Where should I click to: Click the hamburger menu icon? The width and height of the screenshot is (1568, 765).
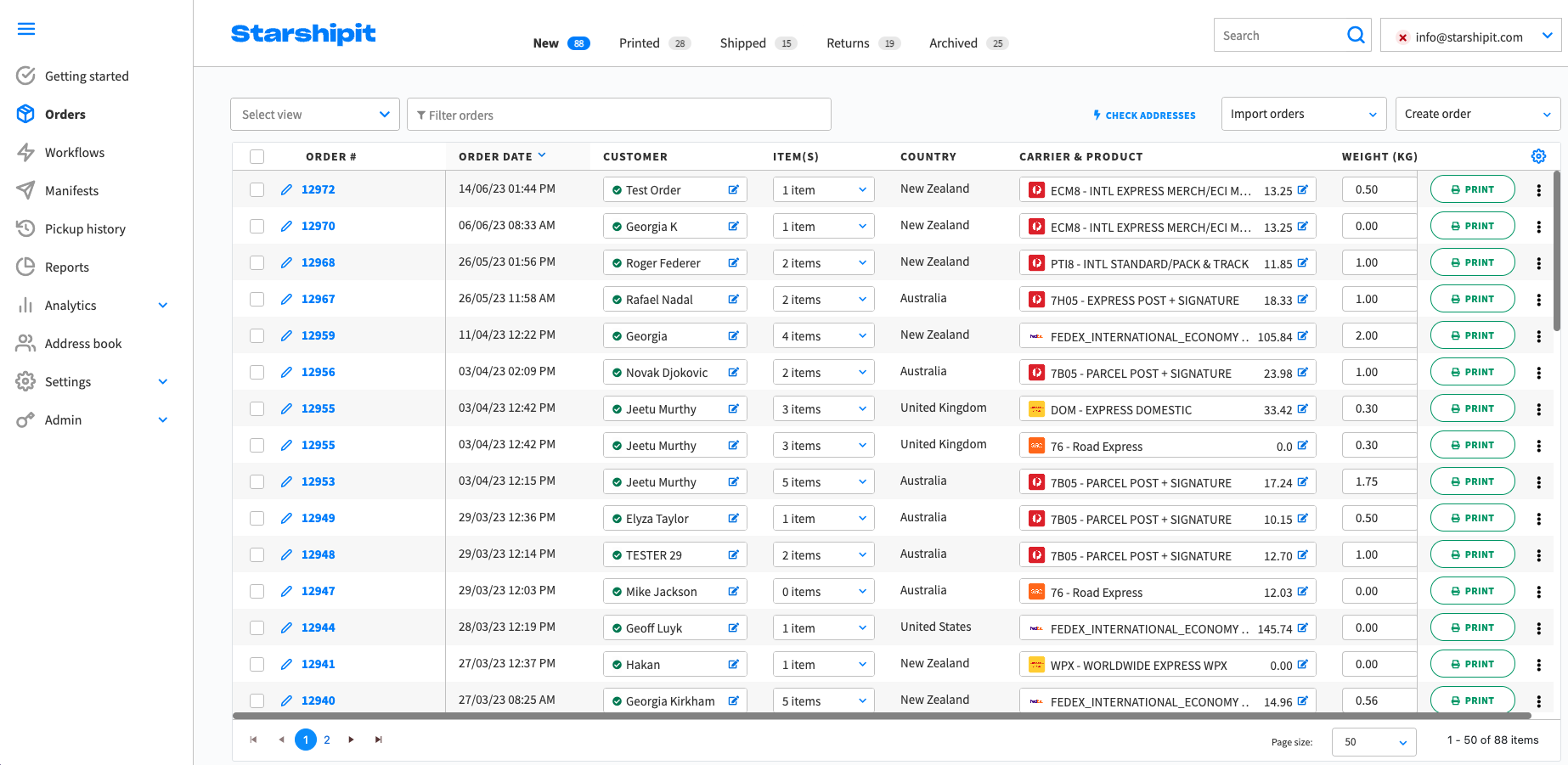coord(26,29)
